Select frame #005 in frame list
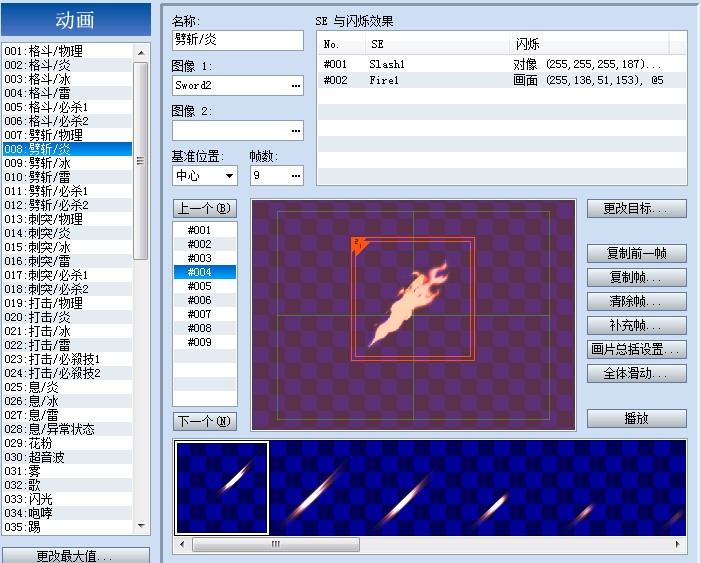Image resolution: width=701 pixels, height=563 pixels. click(x=205, y=286)
